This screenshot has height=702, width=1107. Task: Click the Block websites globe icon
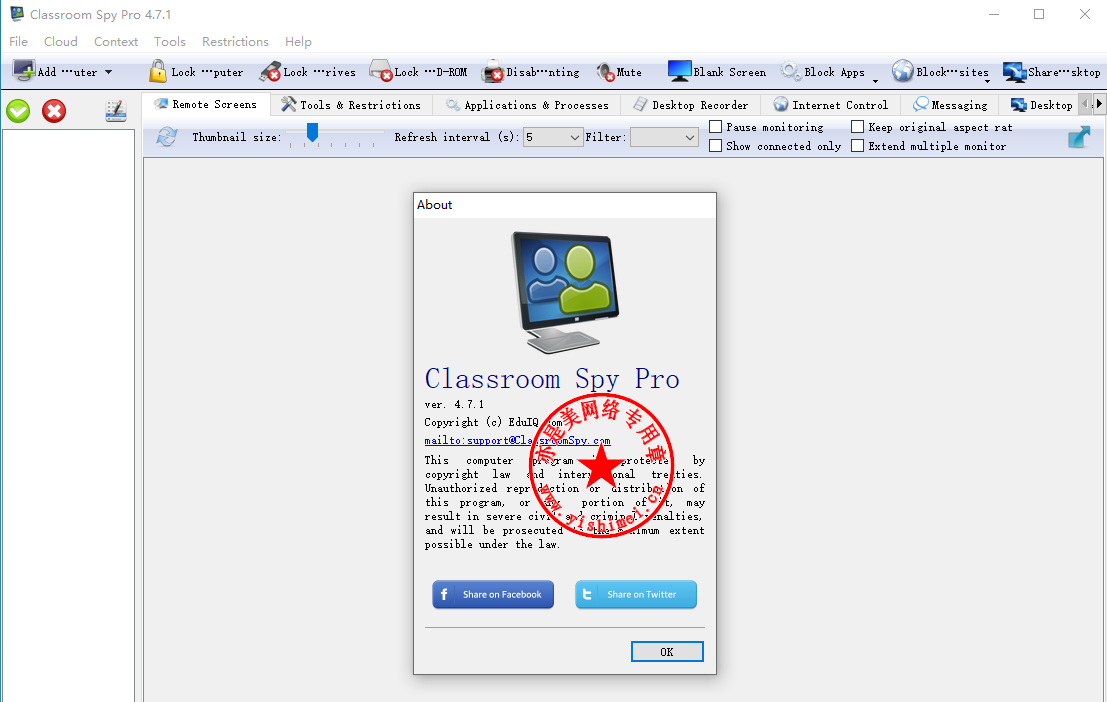pos(902,71)
